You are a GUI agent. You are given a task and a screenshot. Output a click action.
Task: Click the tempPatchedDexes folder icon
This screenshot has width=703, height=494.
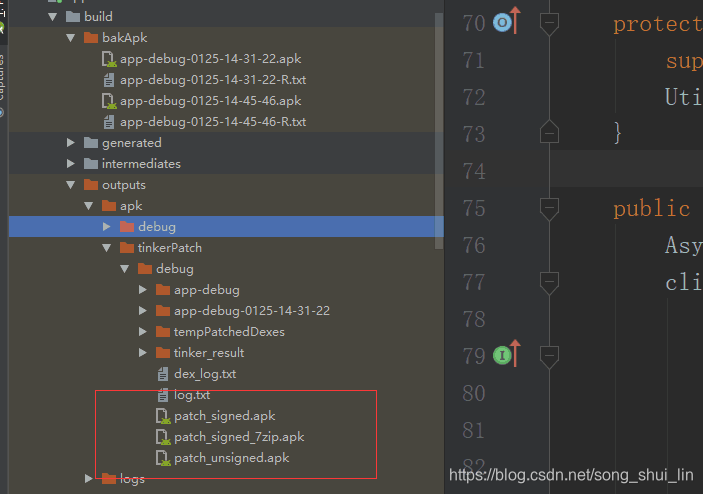click(163, 332)
